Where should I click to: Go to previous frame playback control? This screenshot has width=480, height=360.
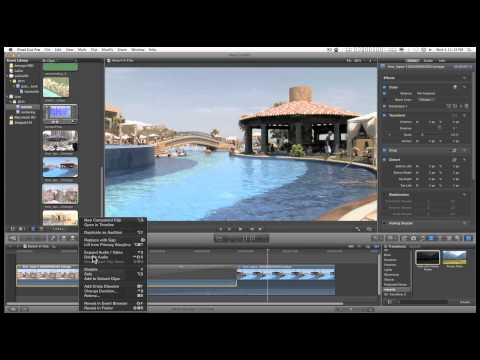tap(229, 229)
